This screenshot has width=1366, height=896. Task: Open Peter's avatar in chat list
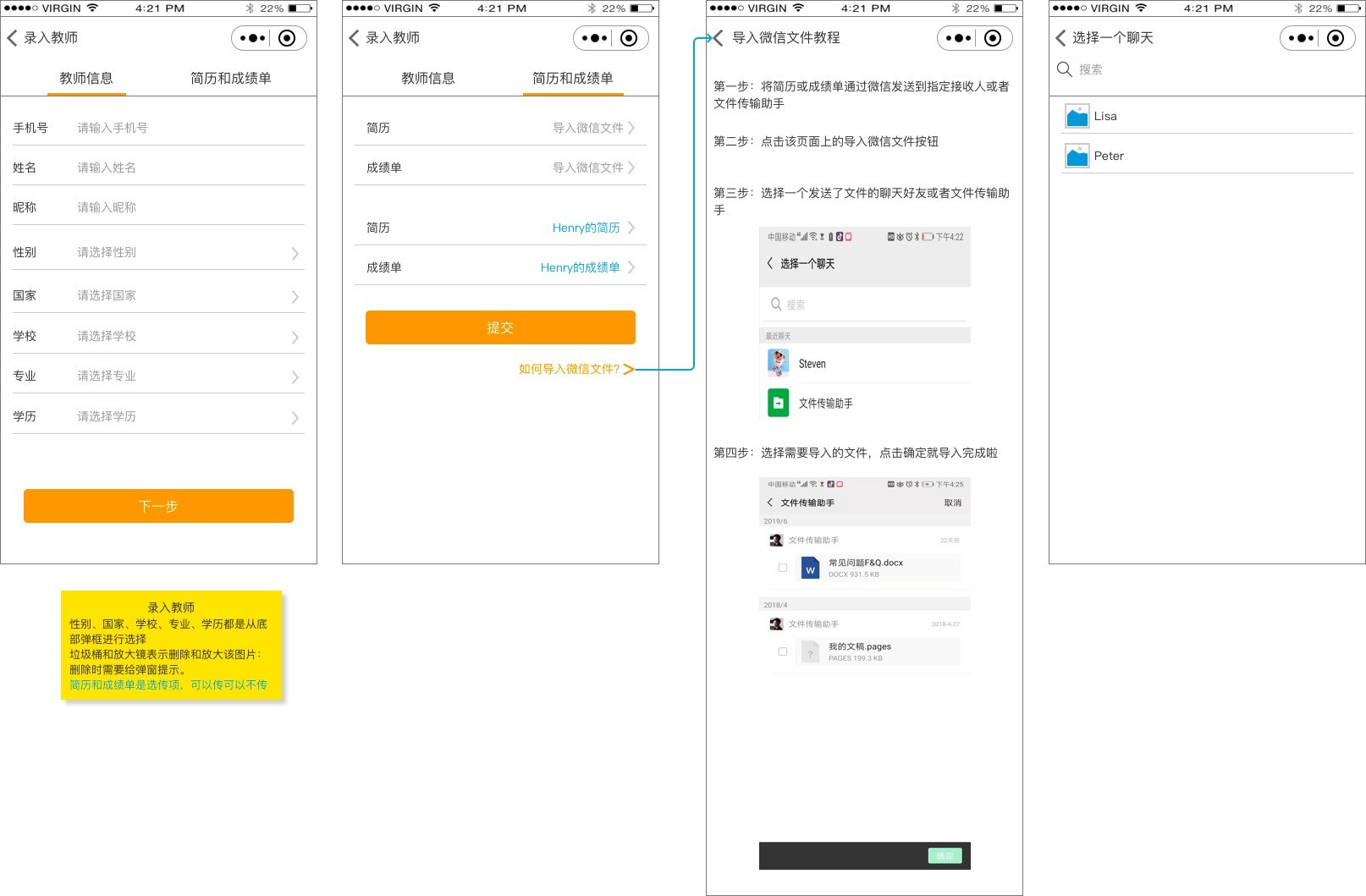[1077, 157]
